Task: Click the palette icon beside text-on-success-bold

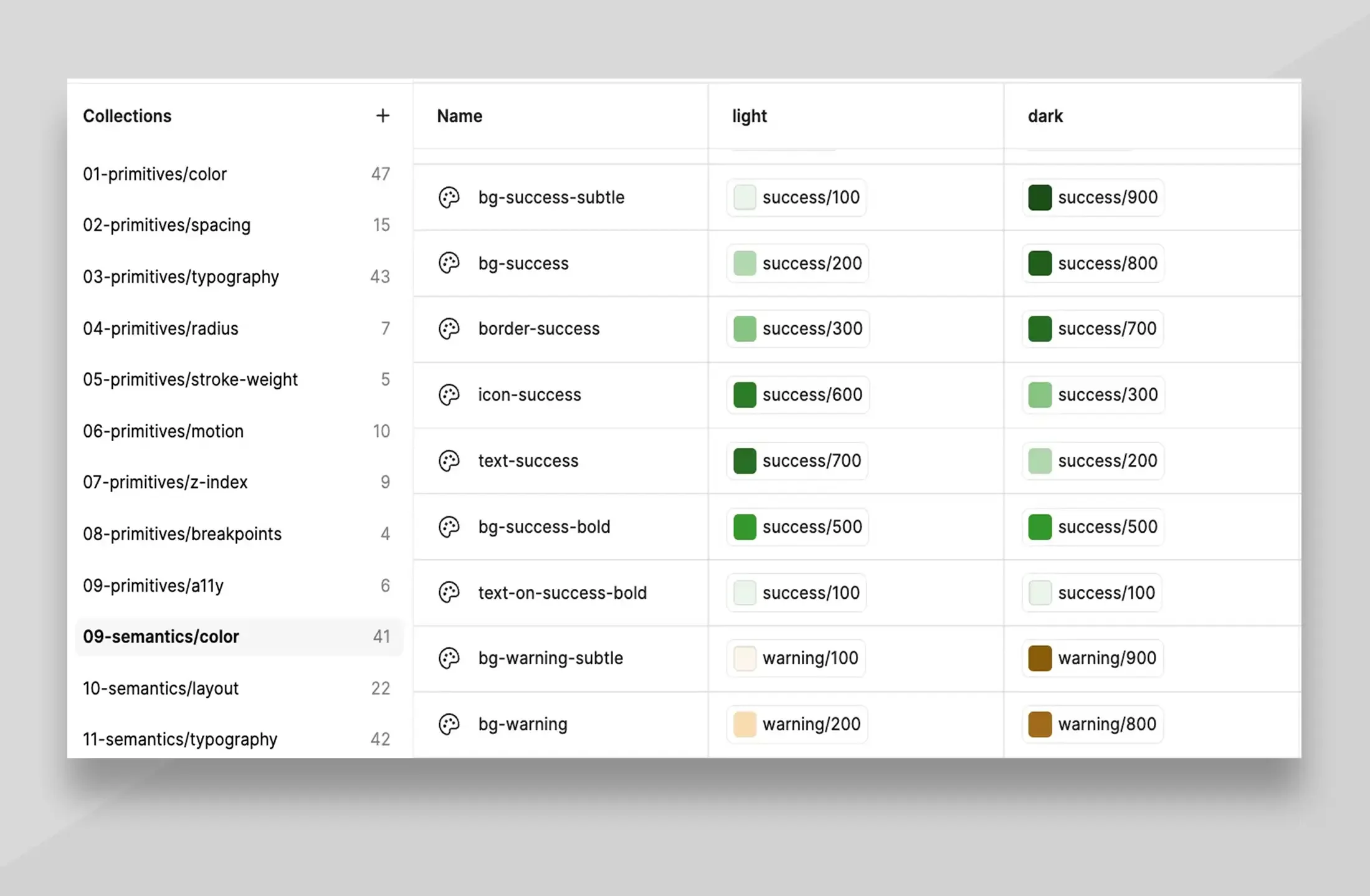Action: 449,593
